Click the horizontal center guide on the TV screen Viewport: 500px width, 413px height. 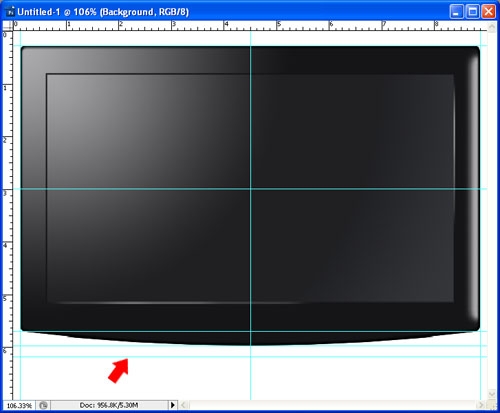(x=250, y=189)
